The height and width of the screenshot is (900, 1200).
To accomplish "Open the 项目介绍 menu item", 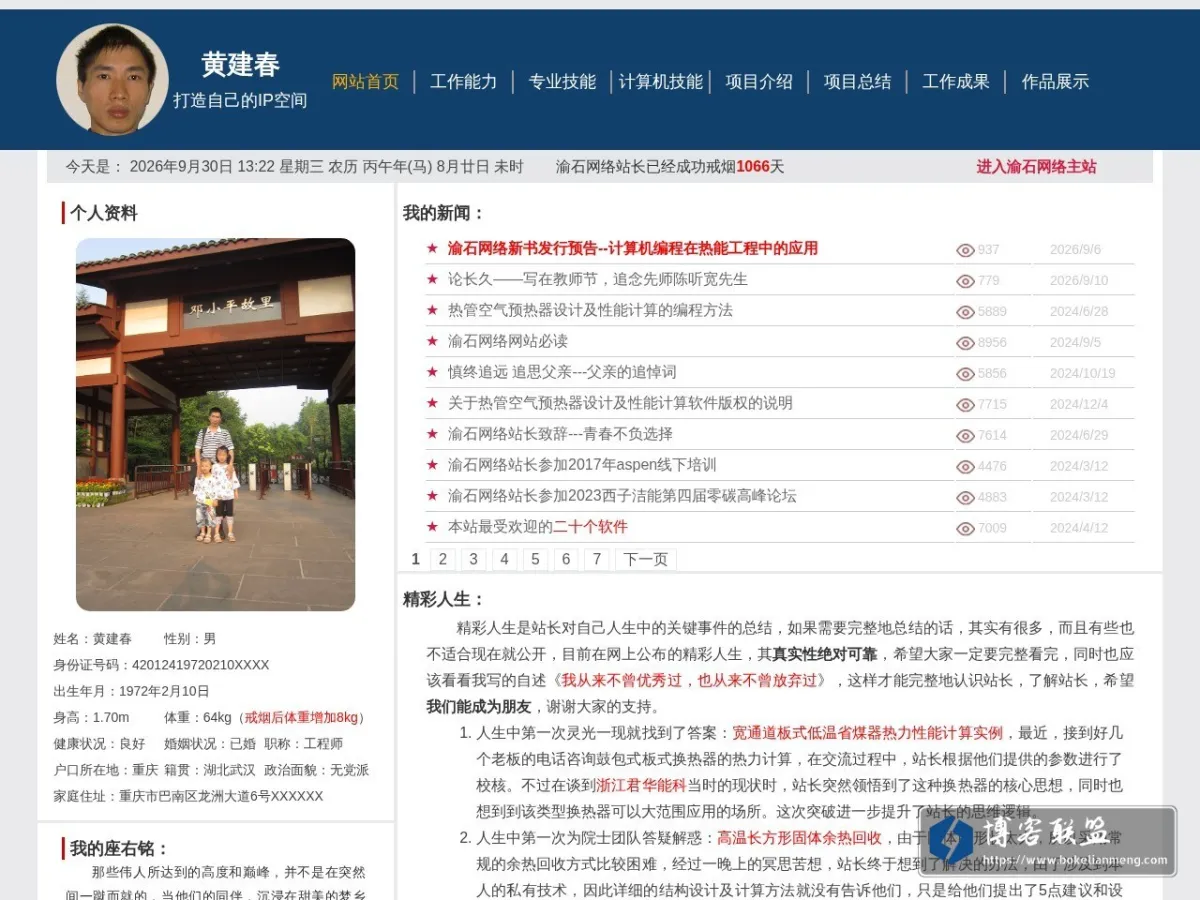I will (759, 82).
